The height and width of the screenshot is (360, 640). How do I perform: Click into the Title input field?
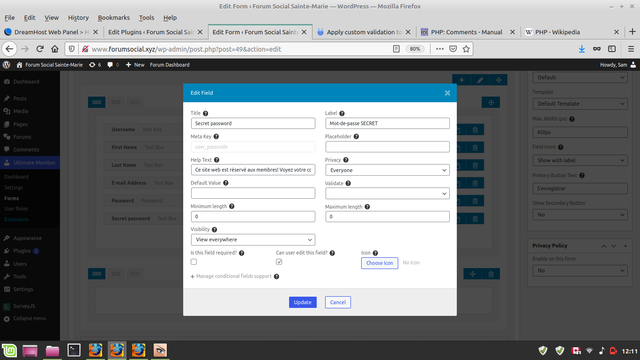253,123
